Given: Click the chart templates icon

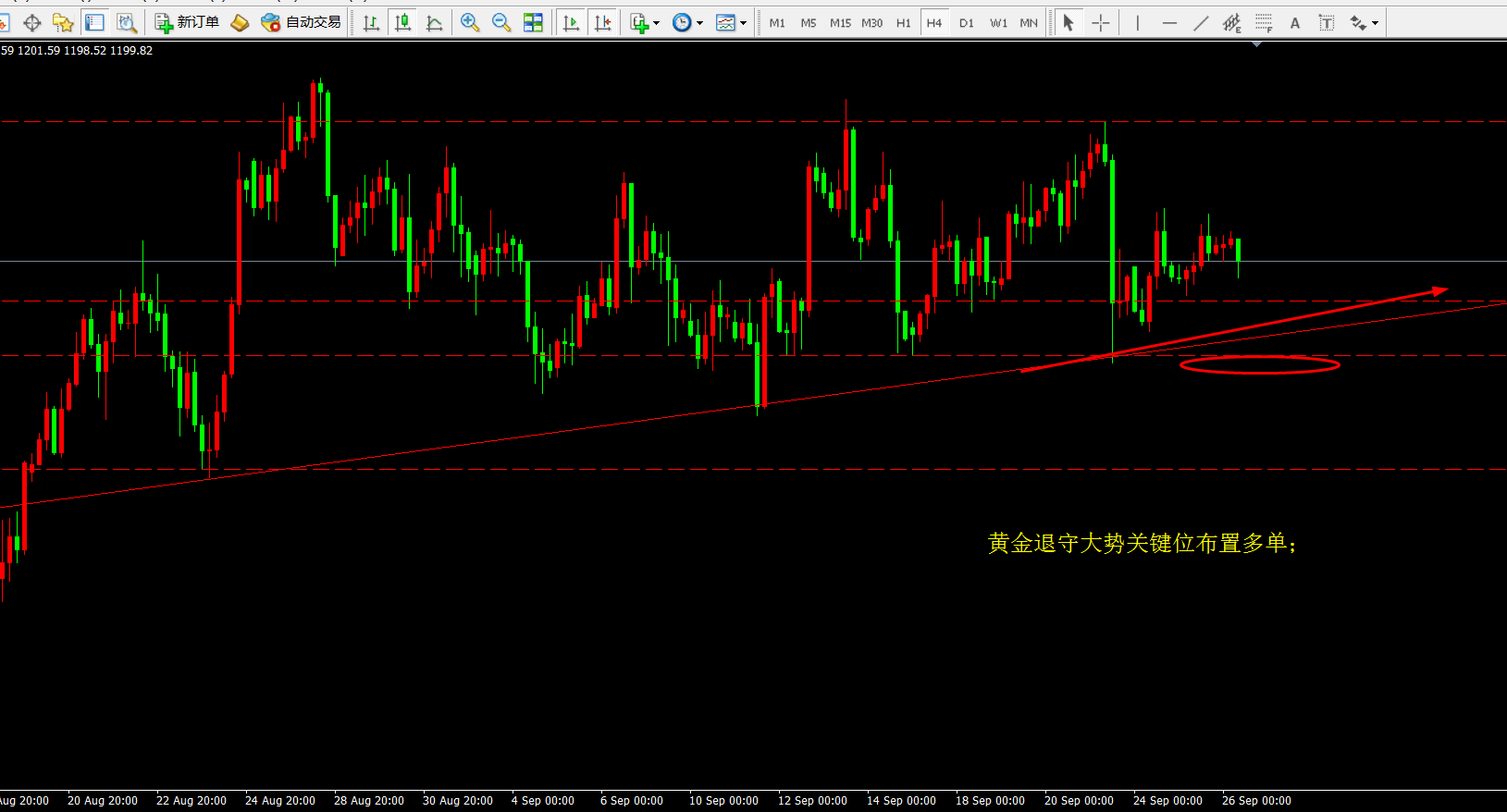Looking at the screenshot, I should click(725, 22).
